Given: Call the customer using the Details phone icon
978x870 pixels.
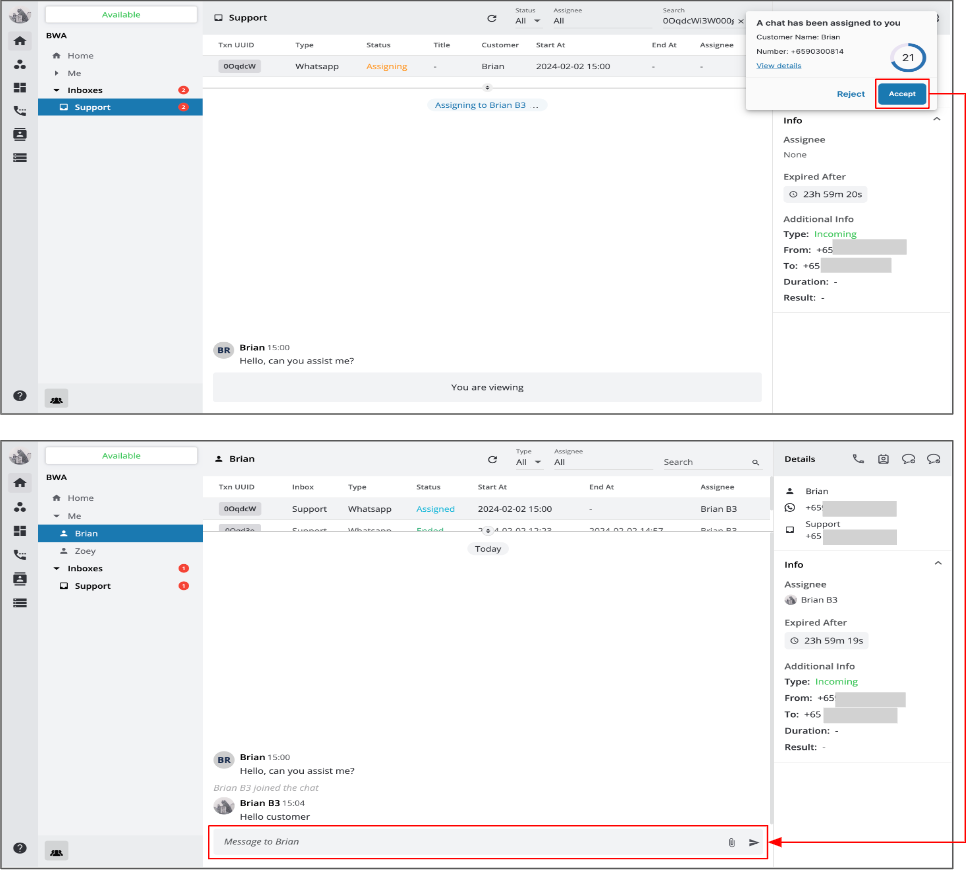Looking at the screenshot, I should coord(858,459).
